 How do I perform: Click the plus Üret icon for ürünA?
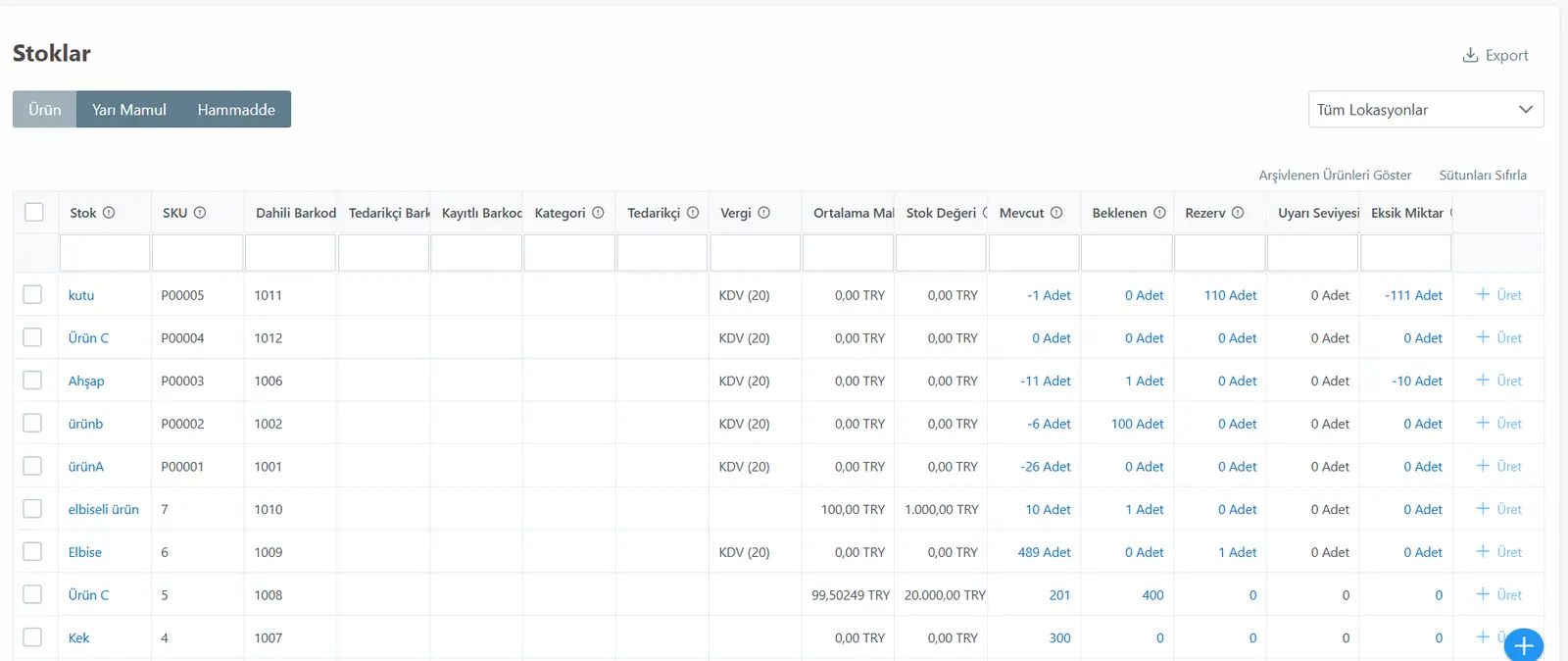(1483, 466)
